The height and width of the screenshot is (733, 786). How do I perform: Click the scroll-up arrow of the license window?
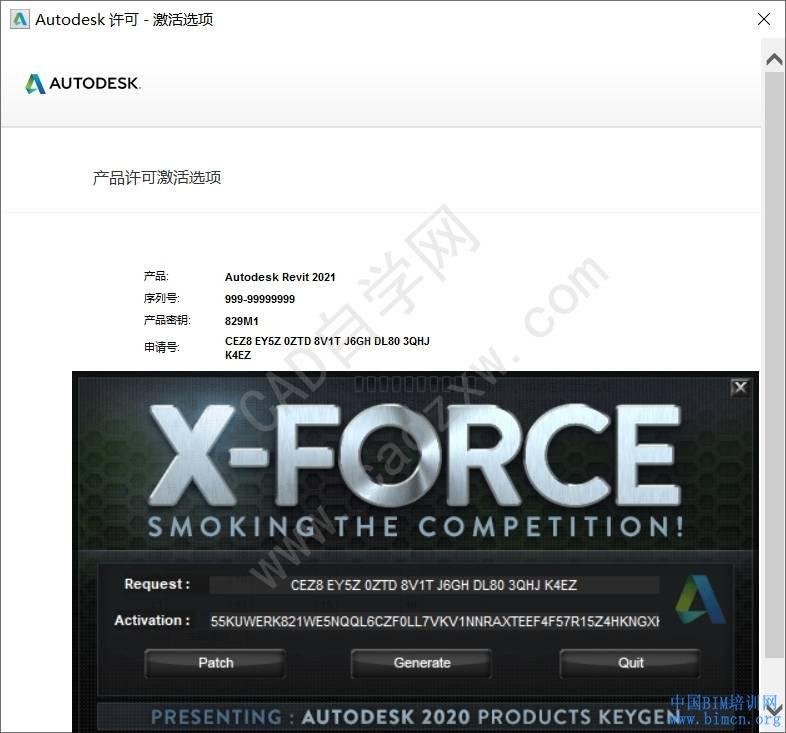(774, 60)
